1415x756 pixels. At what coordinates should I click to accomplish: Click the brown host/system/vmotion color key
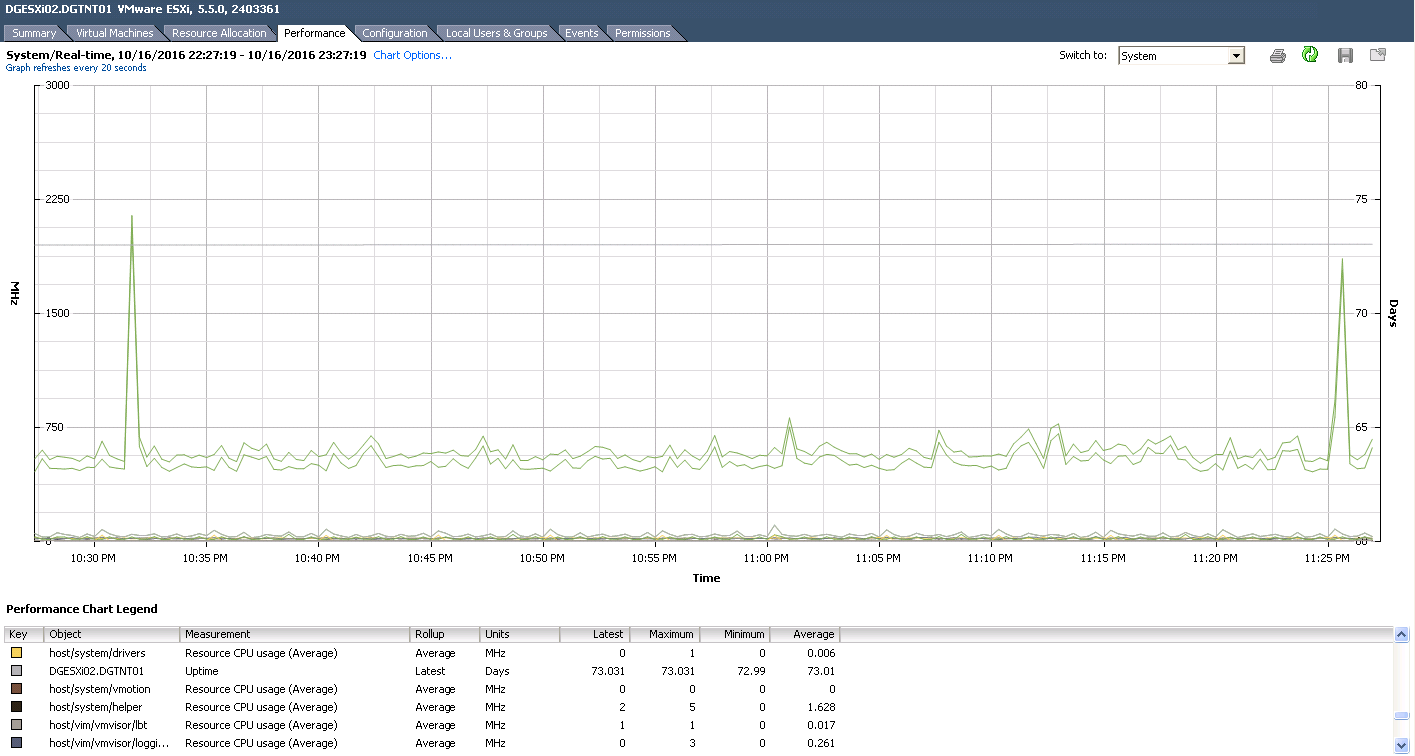(16, 689)
